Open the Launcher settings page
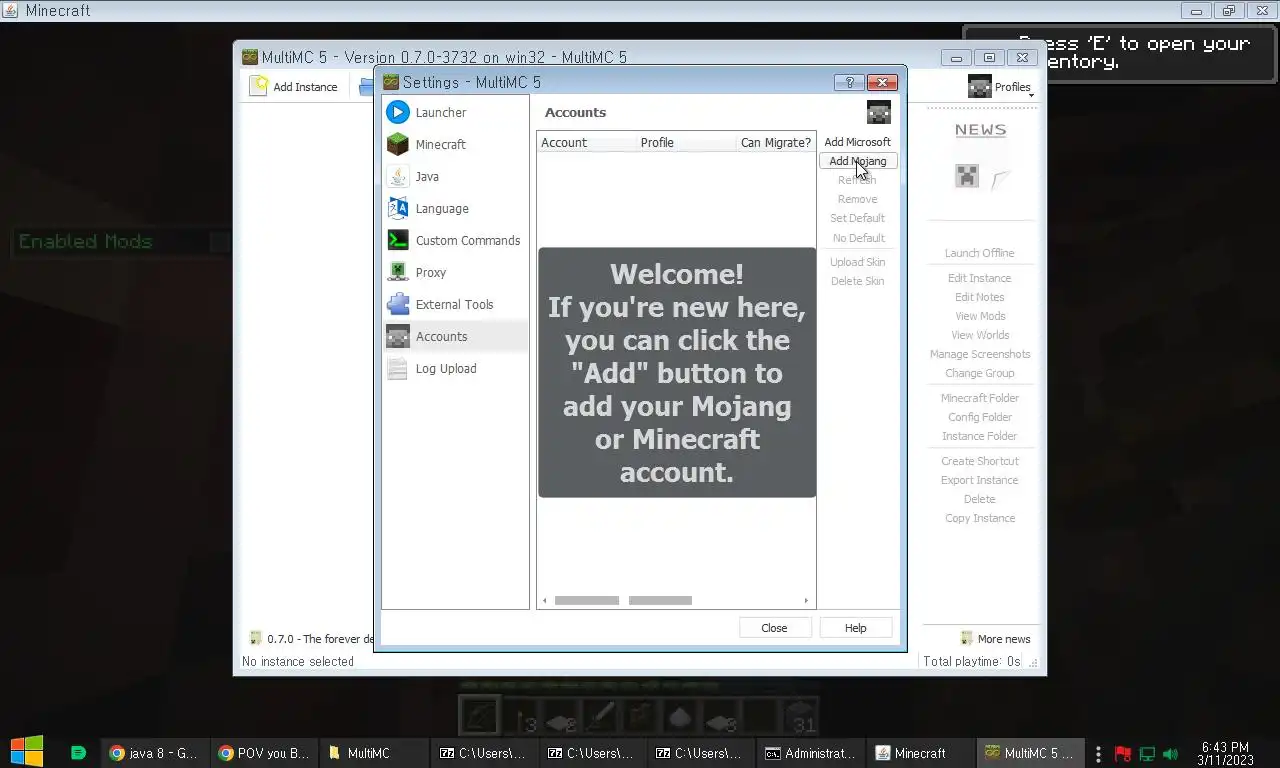 [456, 112]
